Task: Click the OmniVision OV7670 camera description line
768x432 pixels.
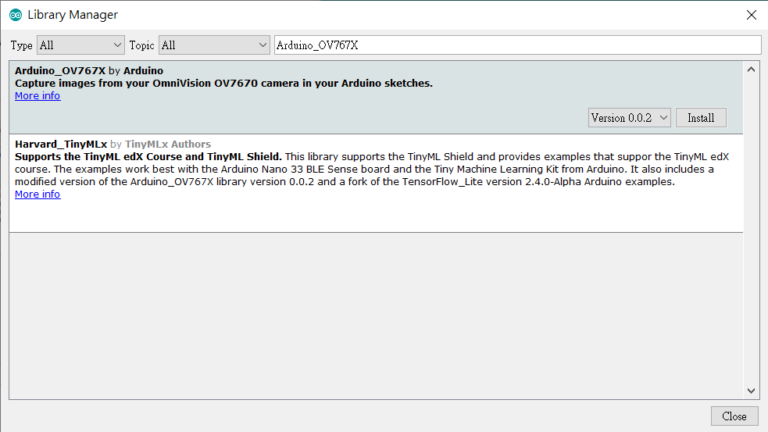Action: [x=224, y=83]
